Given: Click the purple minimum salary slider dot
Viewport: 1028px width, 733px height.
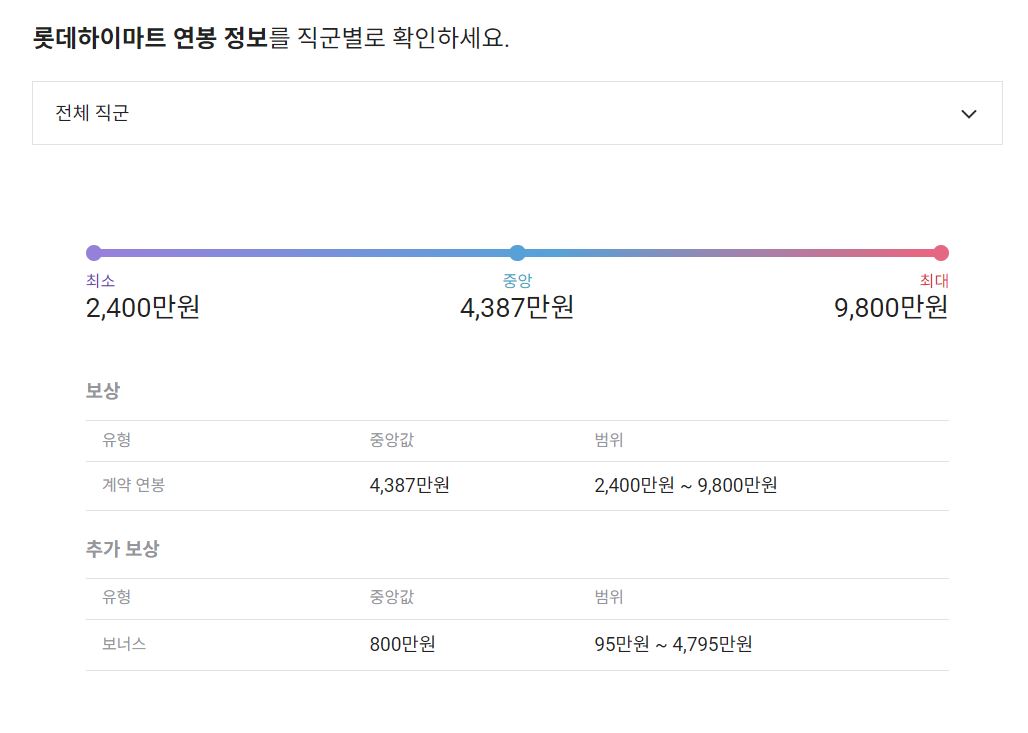Looking at the screenshot, I should (93, 252).
